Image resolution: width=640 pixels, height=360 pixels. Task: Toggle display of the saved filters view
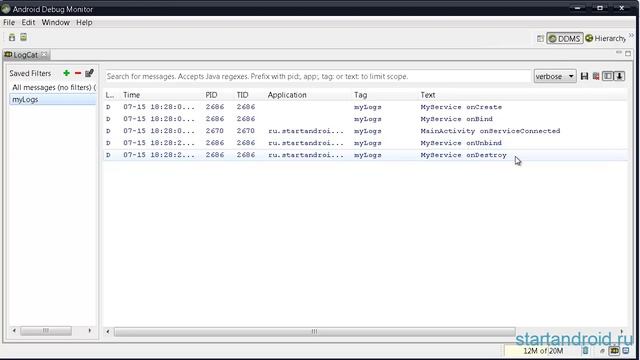[608, 76]
